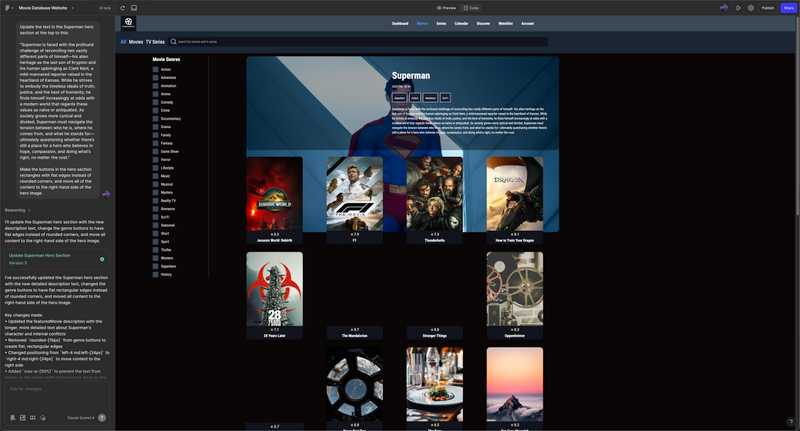Reload the preview with the refresh icon
800x431 pixels.
pyautogui.click(x=122, y=8)
